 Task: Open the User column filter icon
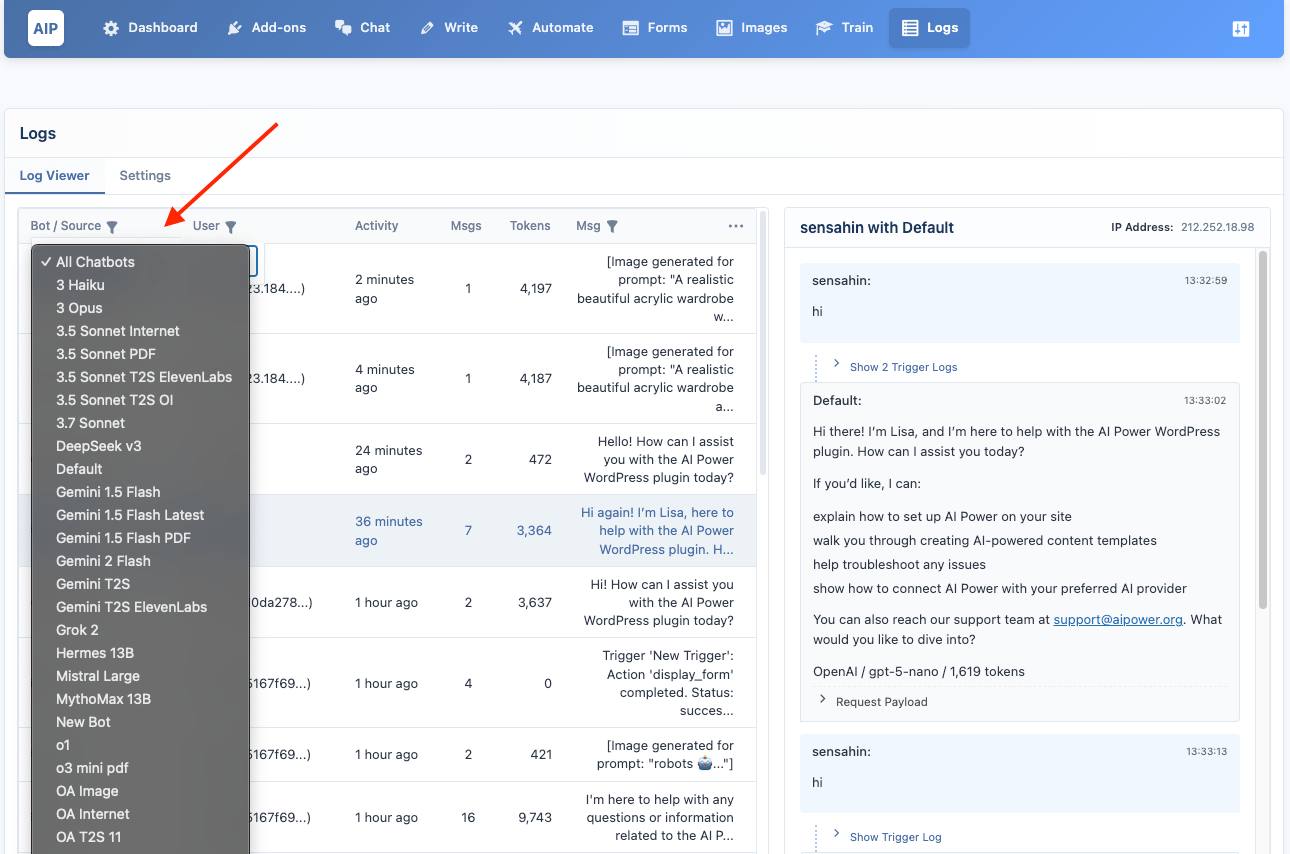(x=230, y=227)
